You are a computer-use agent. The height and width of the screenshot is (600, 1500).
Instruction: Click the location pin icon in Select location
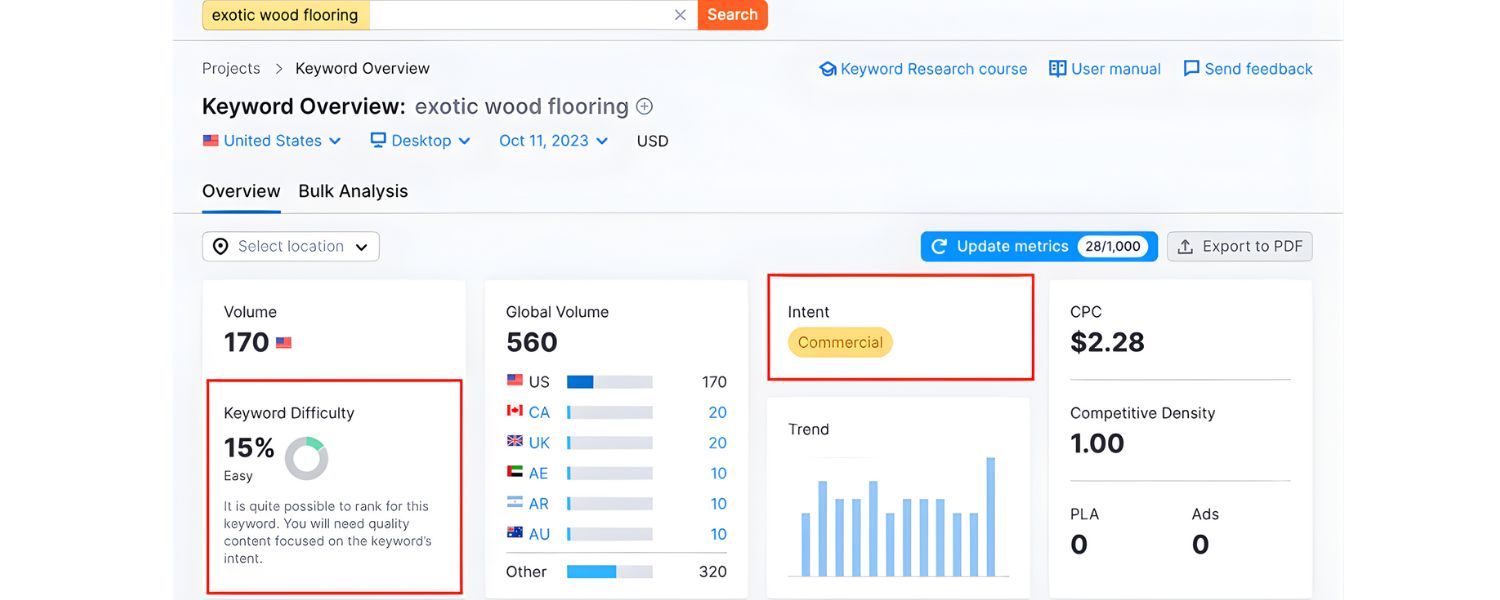(x=220, y=246)
